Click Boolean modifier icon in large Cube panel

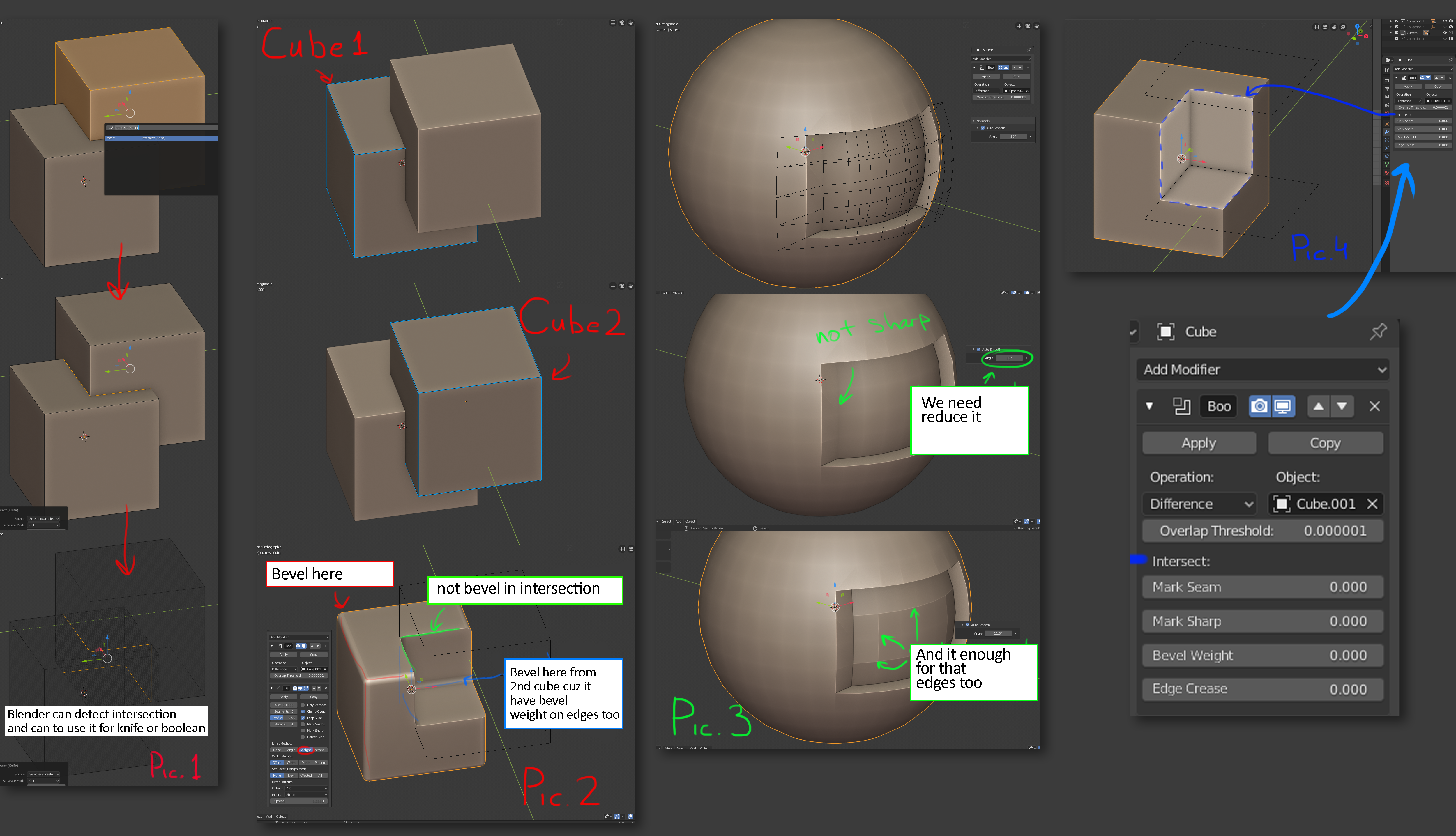point(1181,406)
